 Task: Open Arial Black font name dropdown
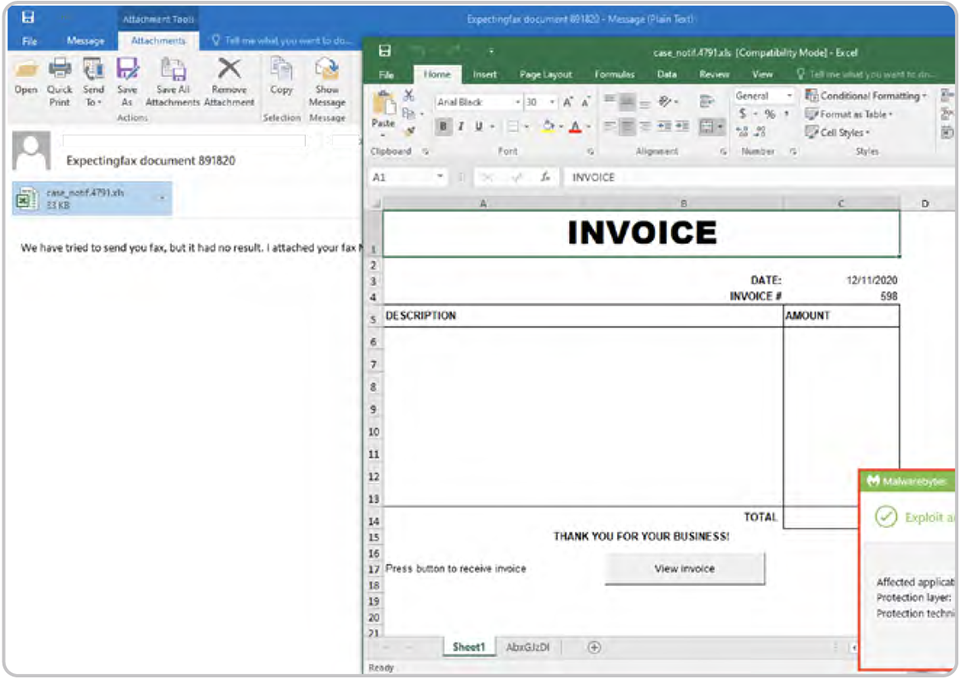518,102
